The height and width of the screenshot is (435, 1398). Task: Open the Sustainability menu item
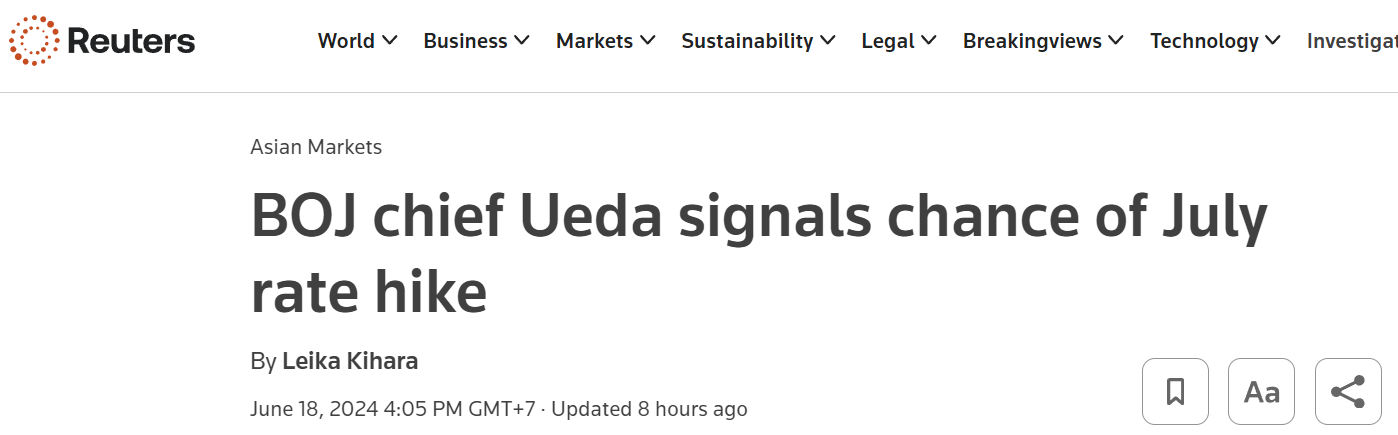click(747, 41)
